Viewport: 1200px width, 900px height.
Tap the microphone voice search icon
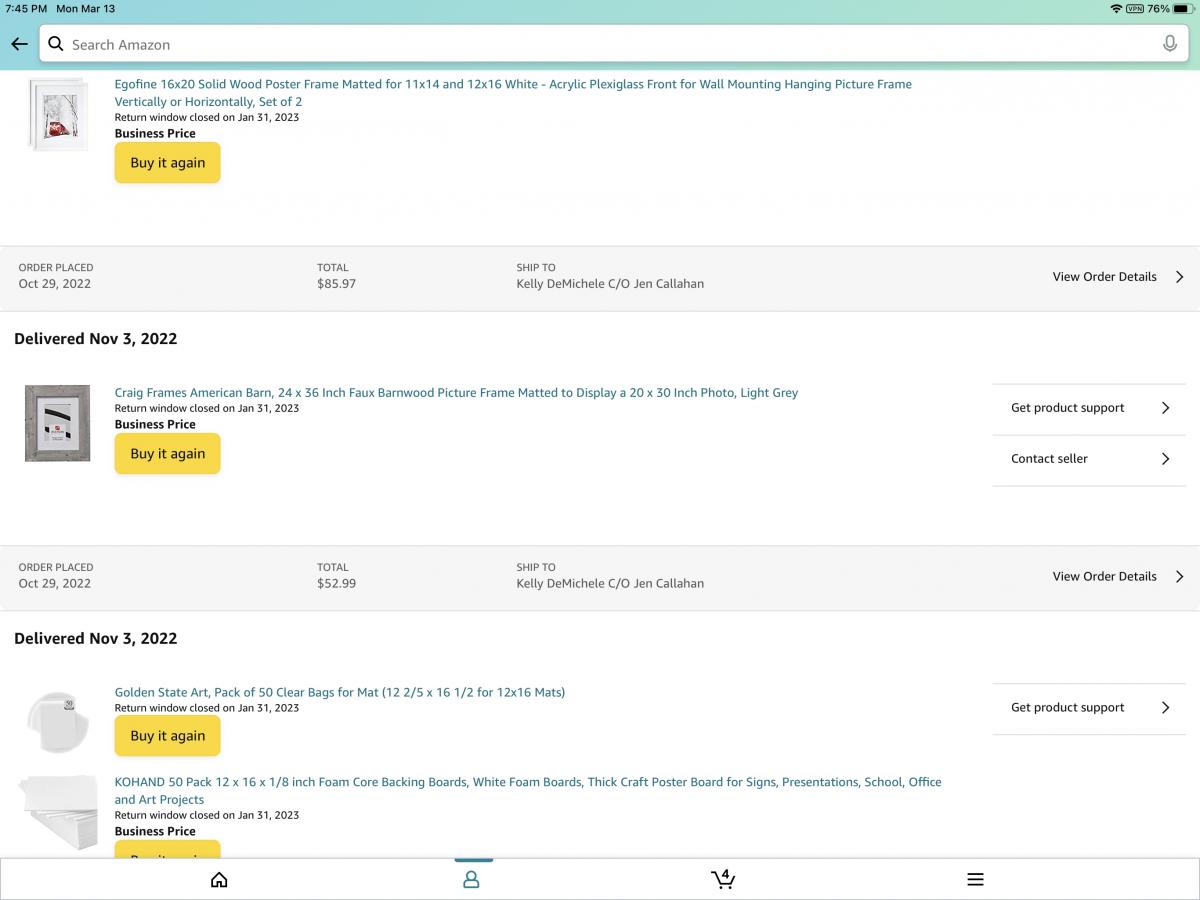tap(1169, 44)
